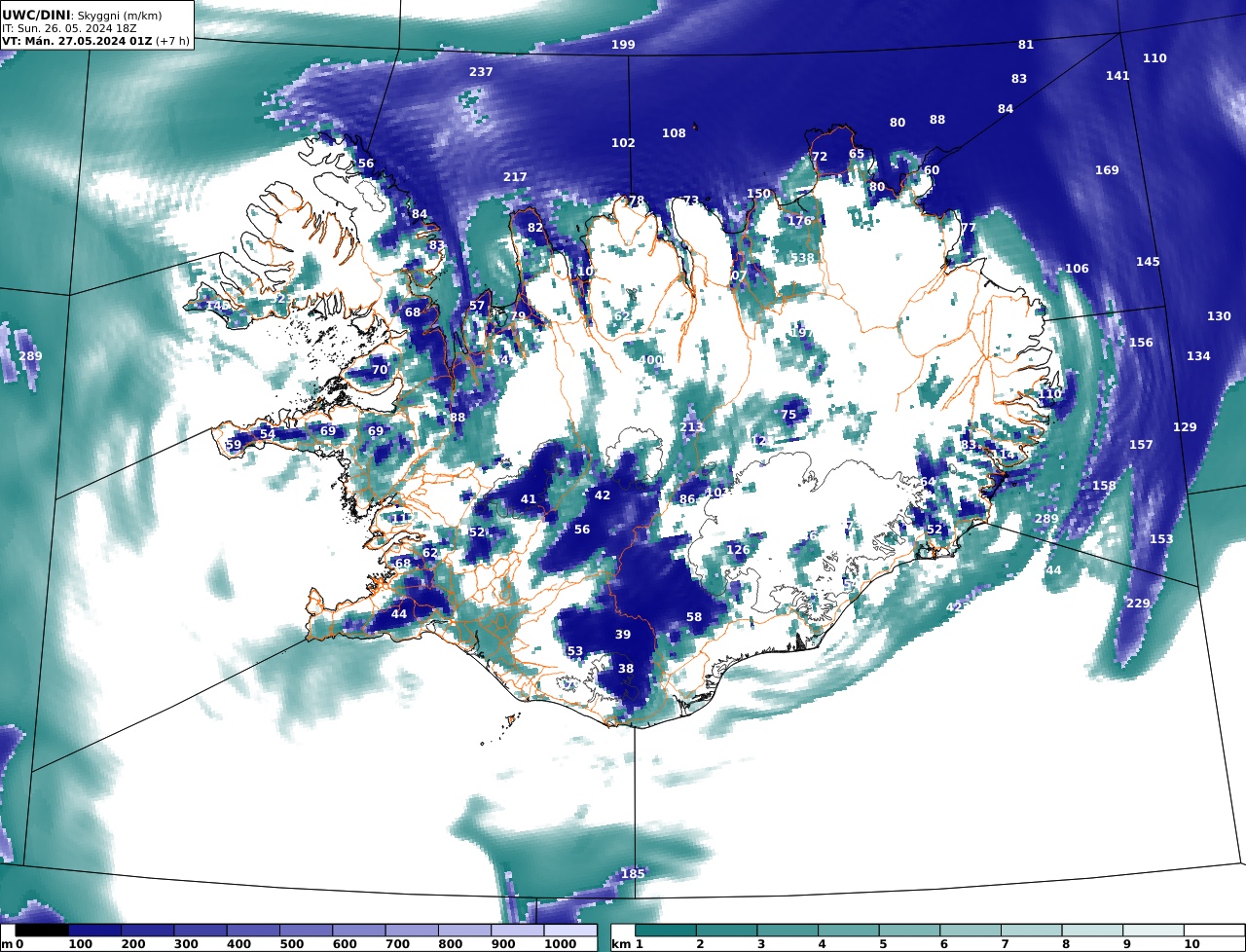The height and width of the screenshot is (952, 1246).
Task: Click the visibility value 130 at east edge
Action: pyautogui.click(x=1219, y=316)
